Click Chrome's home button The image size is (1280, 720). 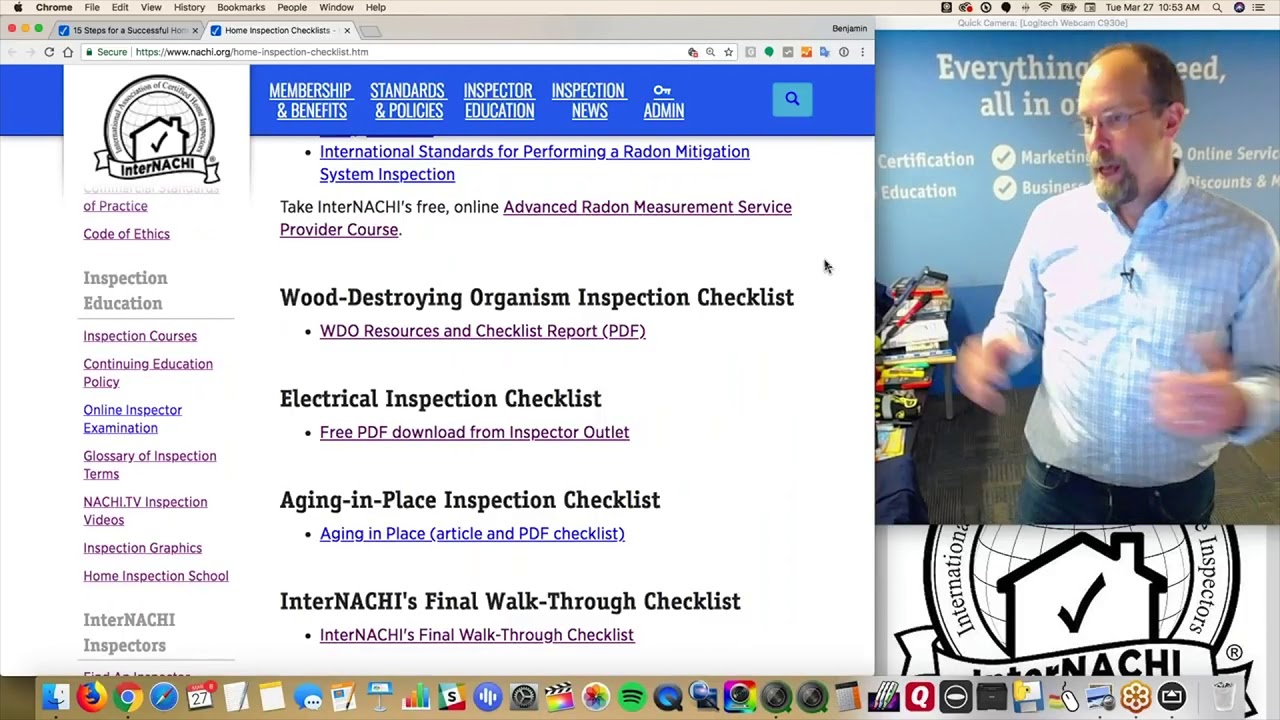pyautogui.click(x=68, y=52)
